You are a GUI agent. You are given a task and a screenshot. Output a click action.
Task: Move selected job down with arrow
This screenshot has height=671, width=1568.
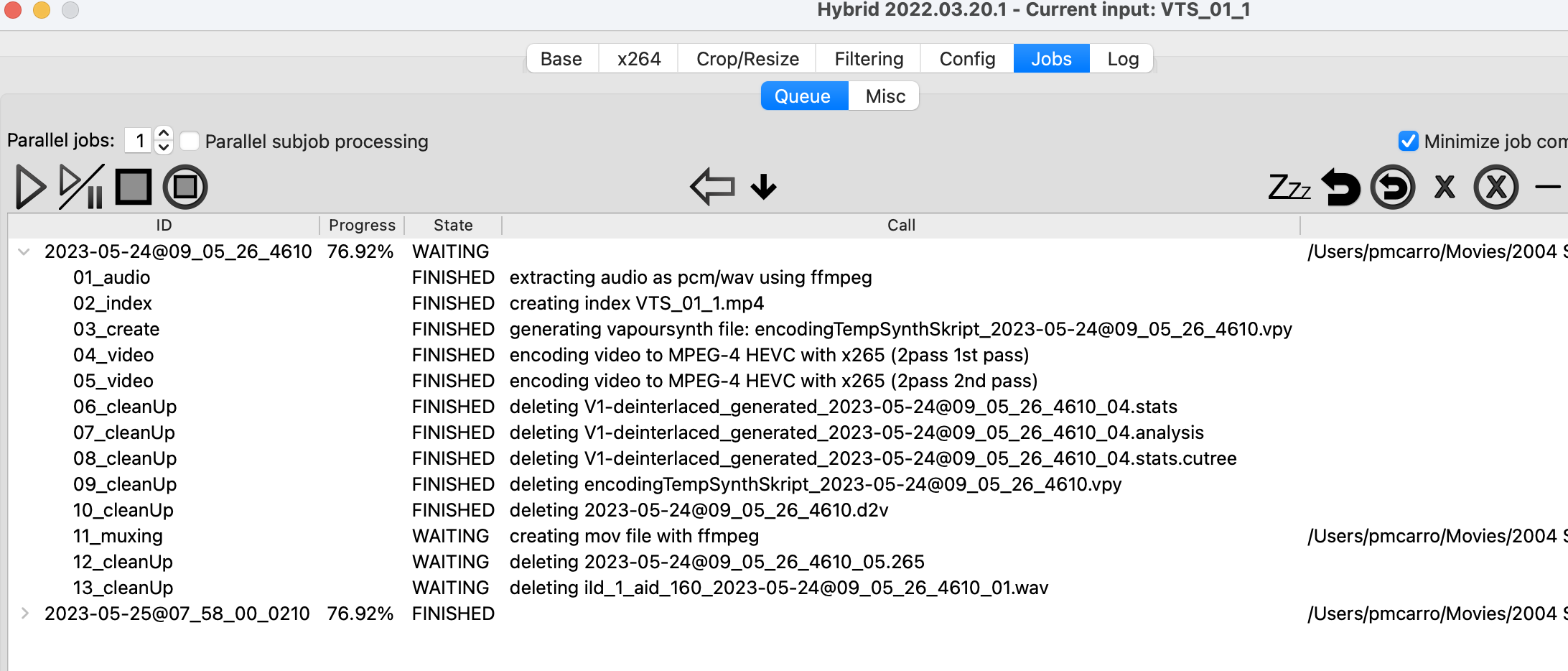coord(764,187)
